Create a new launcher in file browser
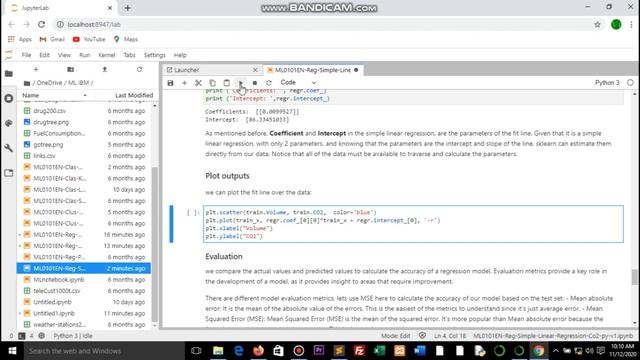640x360 pixels. coord(36,69)
